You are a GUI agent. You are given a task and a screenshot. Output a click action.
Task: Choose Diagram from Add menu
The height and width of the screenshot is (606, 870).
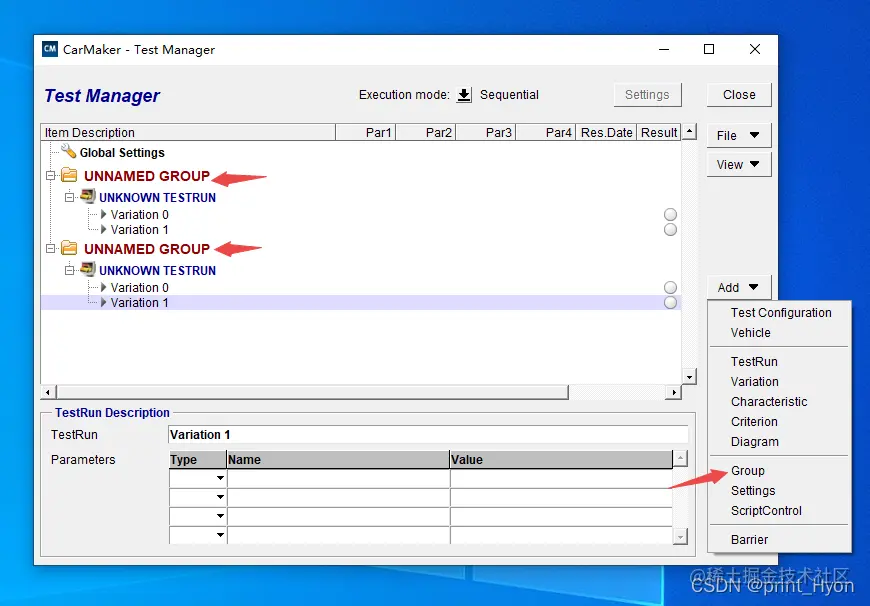click(x=755, y=442)
